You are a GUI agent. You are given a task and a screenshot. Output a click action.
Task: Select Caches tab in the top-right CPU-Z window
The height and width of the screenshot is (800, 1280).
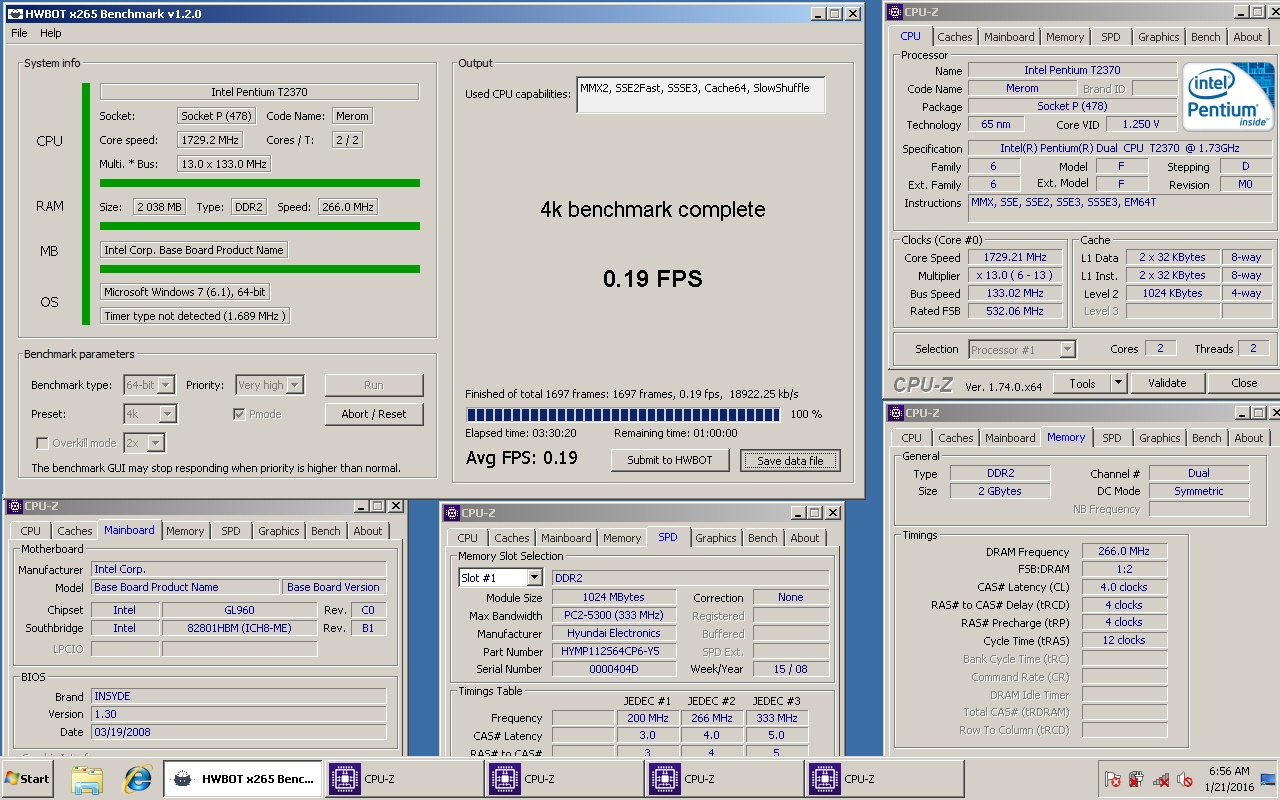954,37
